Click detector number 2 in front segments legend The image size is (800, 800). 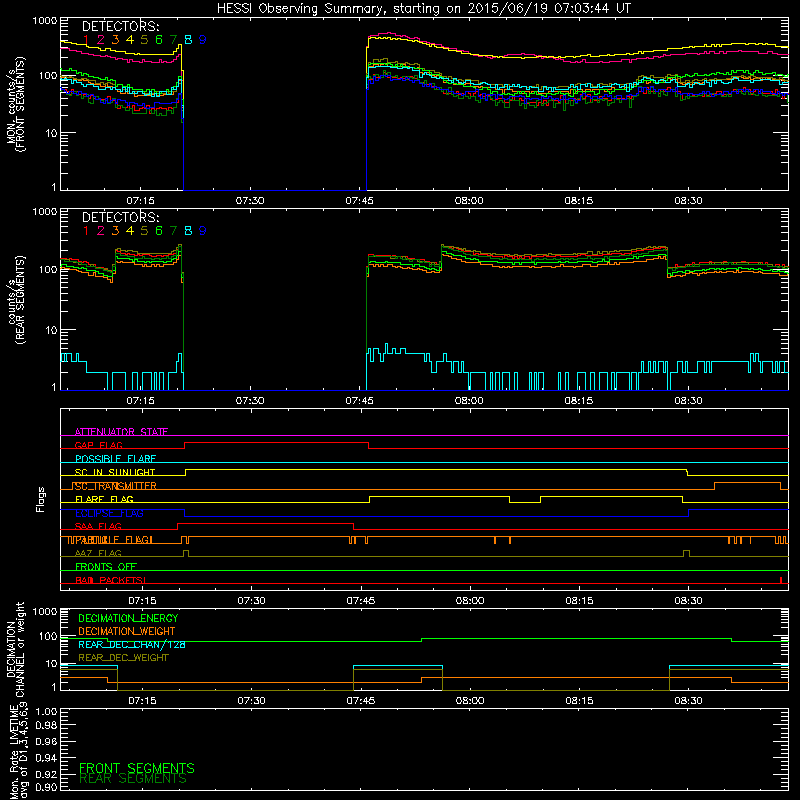101,40
